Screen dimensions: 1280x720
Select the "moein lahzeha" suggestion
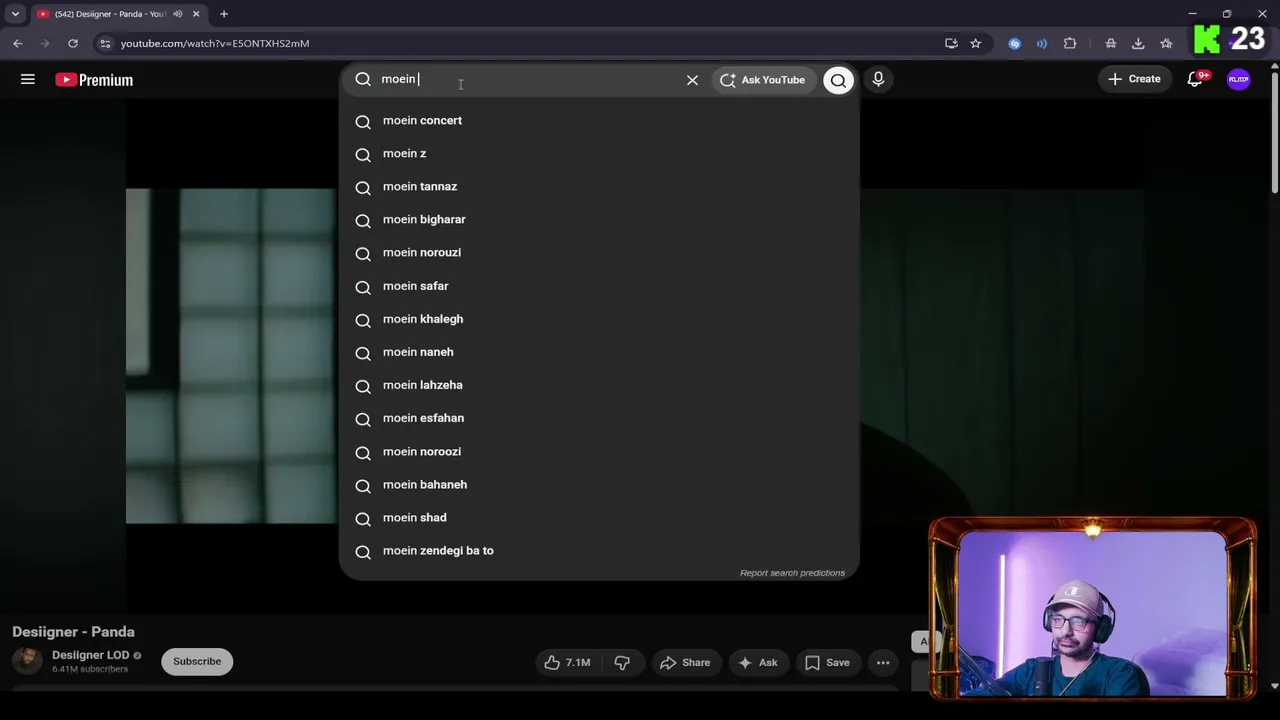tap(599, 385)
